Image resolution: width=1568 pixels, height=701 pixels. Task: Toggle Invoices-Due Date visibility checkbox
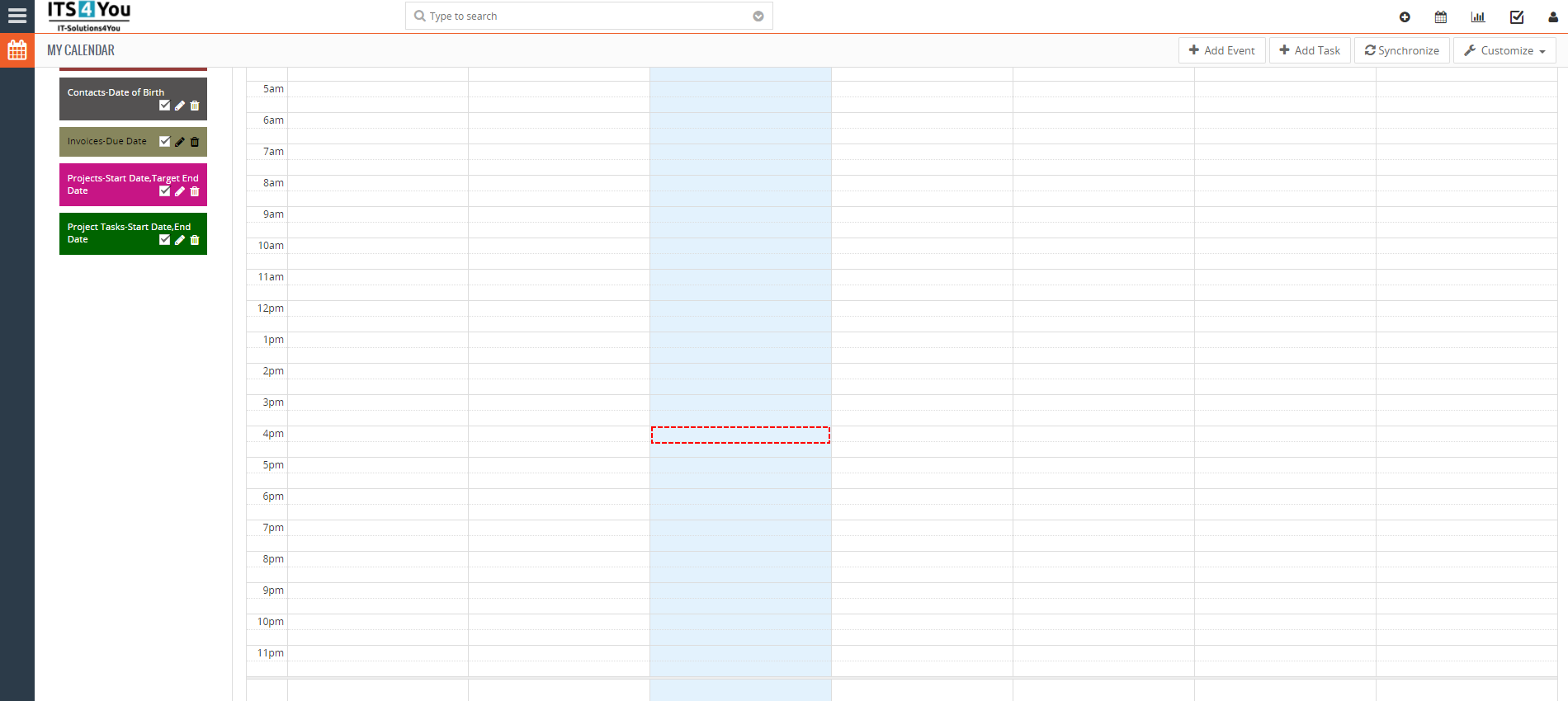point(164,142)
